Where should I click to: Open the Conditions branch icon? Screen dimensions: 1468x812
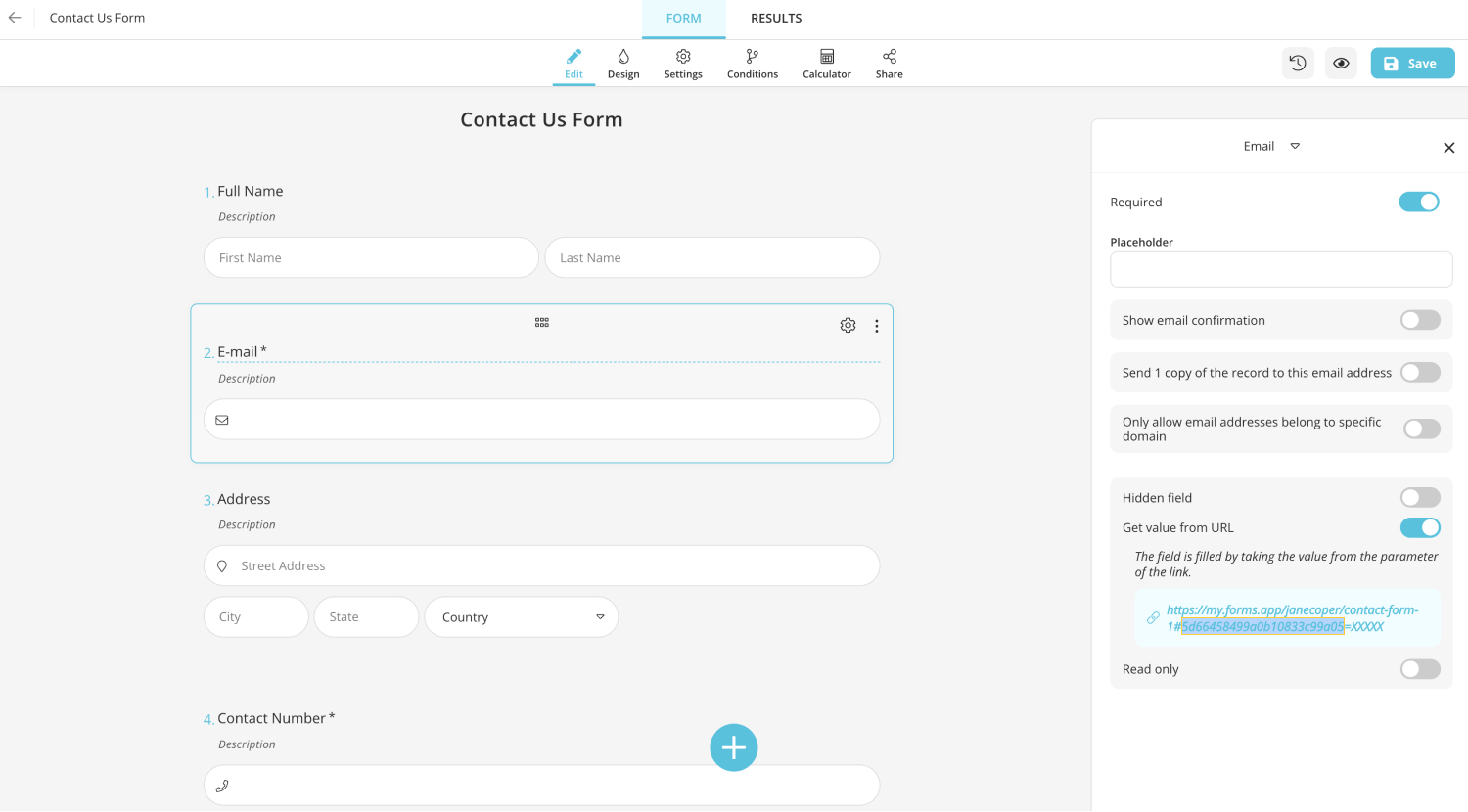point(752,57)
